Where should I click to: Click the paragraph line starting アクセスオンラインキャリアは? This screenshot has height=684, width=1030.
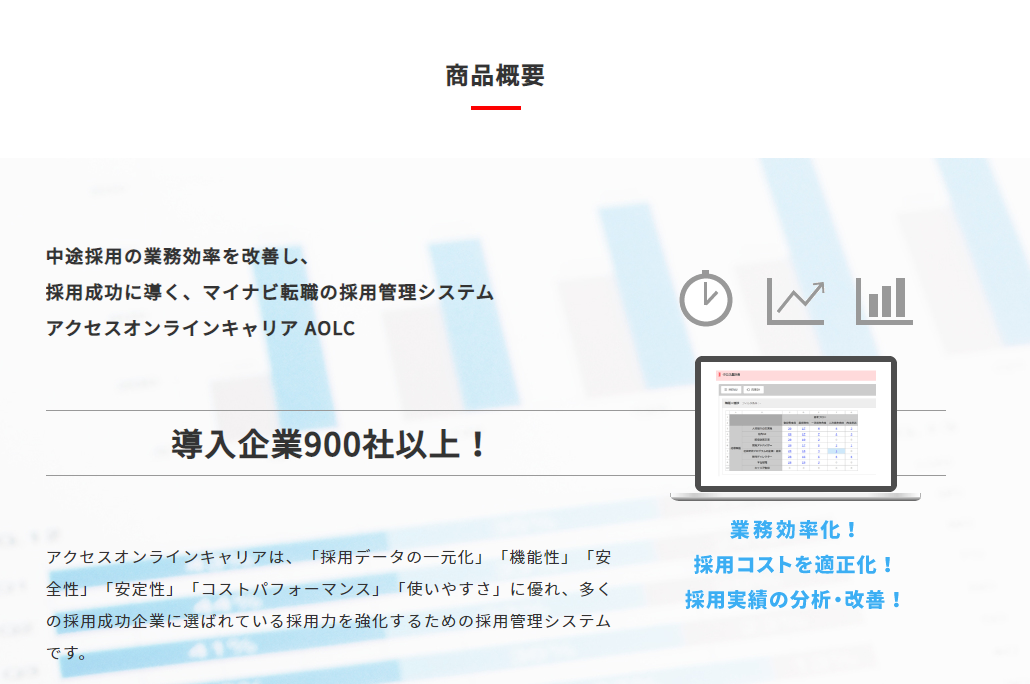pyautogui.click(x=329, y=557)
